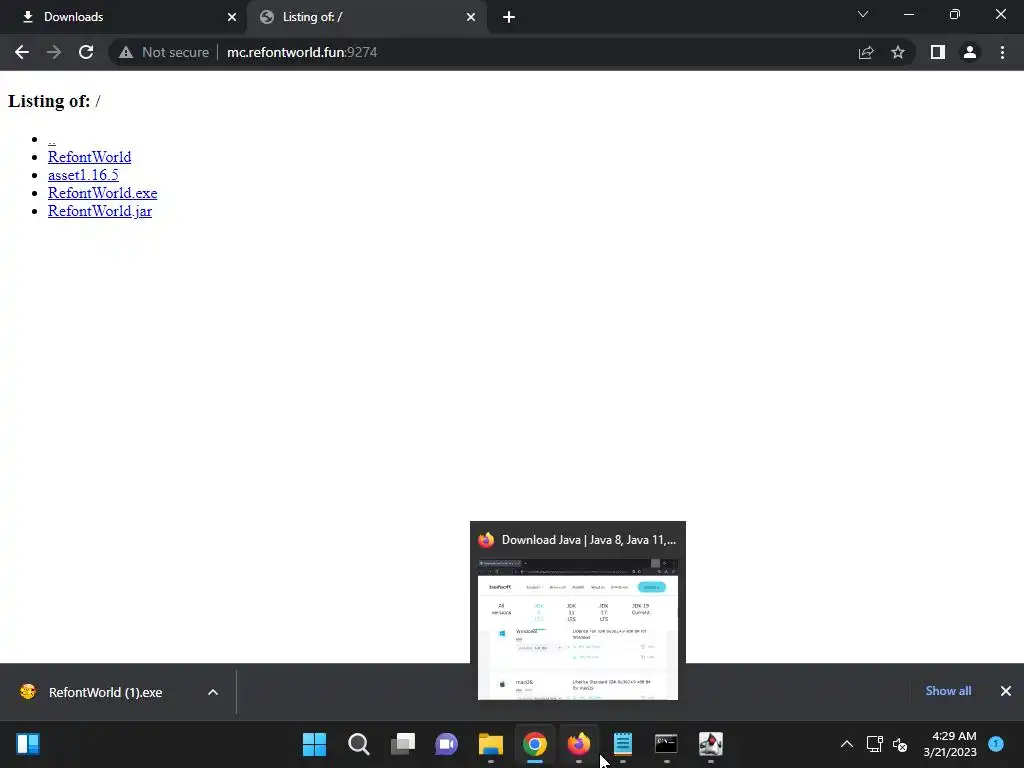The image size is (1024, 768).
Task: Toggle the browser side panel
Action: pos(938,52)
